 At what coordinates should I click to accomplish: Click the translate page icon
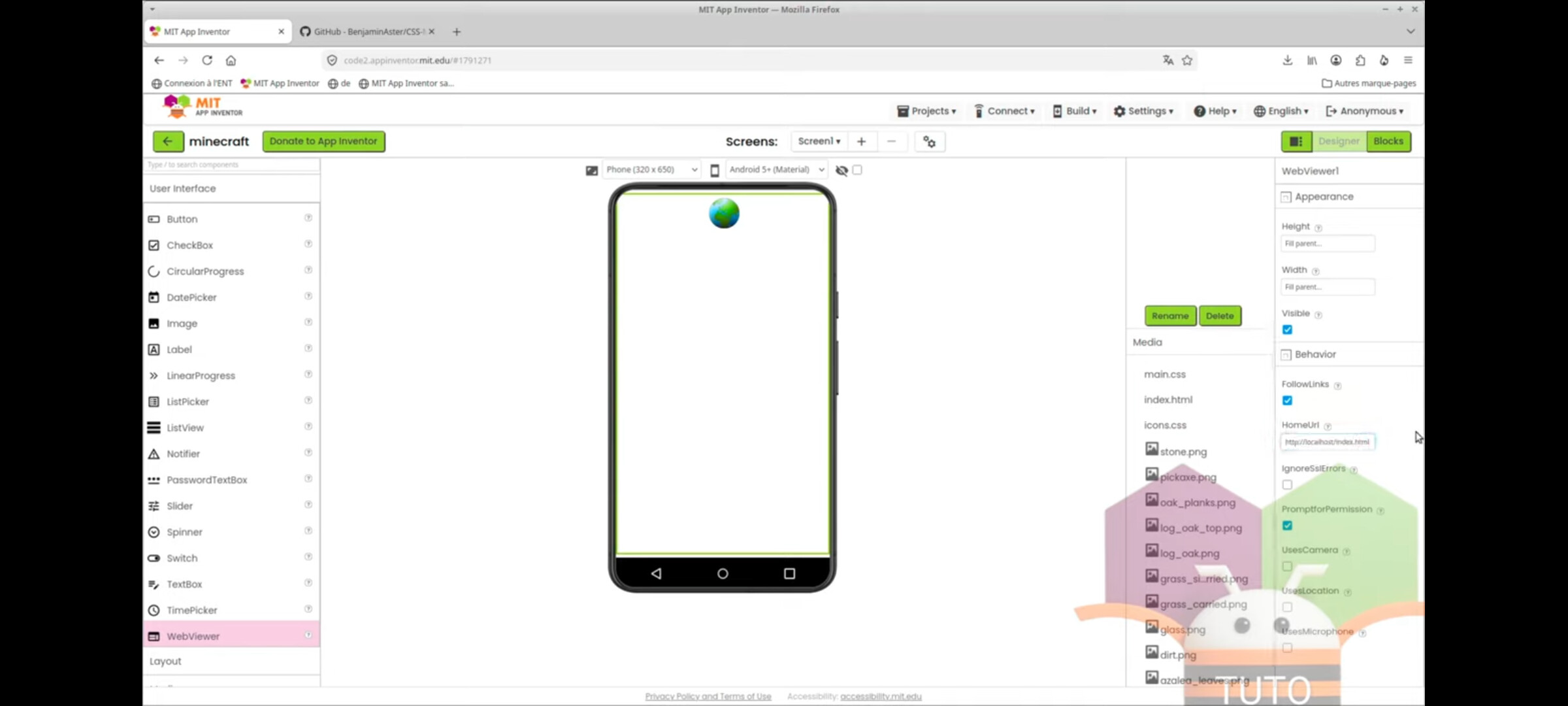[x=1168, y=60]
